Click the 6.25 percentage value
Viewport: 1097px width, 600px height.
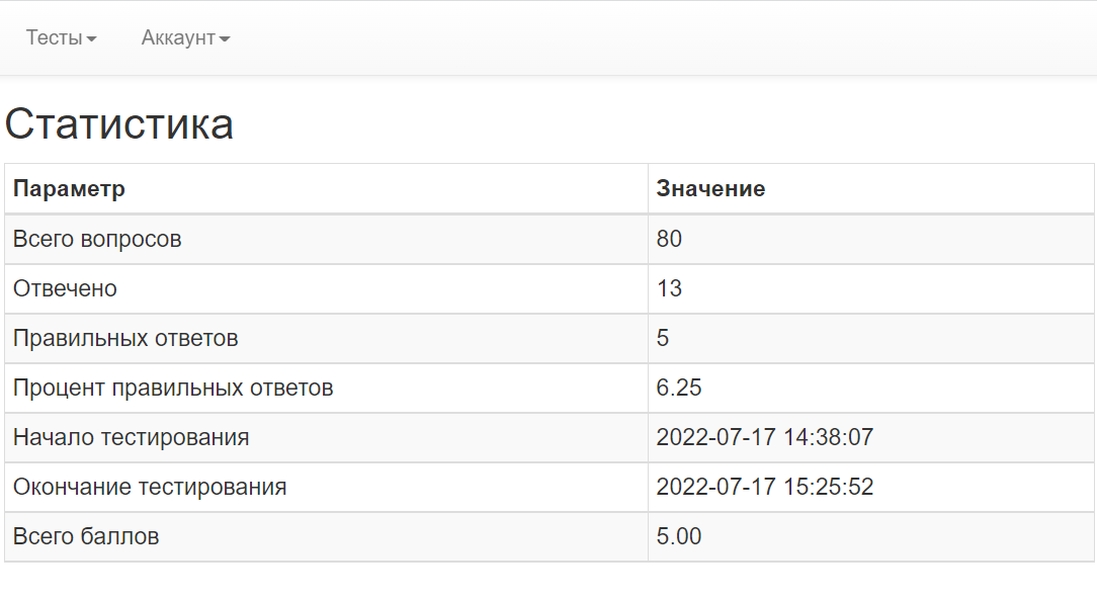point(678,388)
